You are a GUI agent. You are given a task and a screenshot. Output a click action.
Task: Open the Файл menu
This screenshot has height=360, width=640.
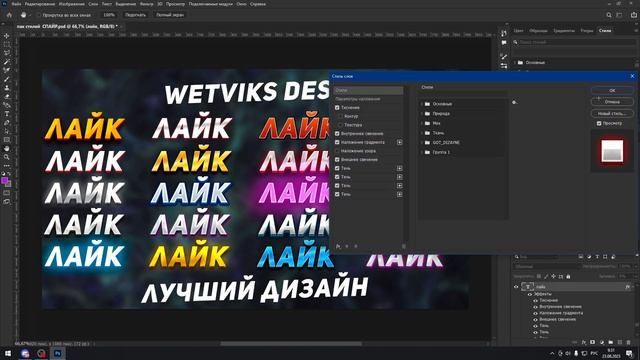pyautogui.click(x=16, y=4)
